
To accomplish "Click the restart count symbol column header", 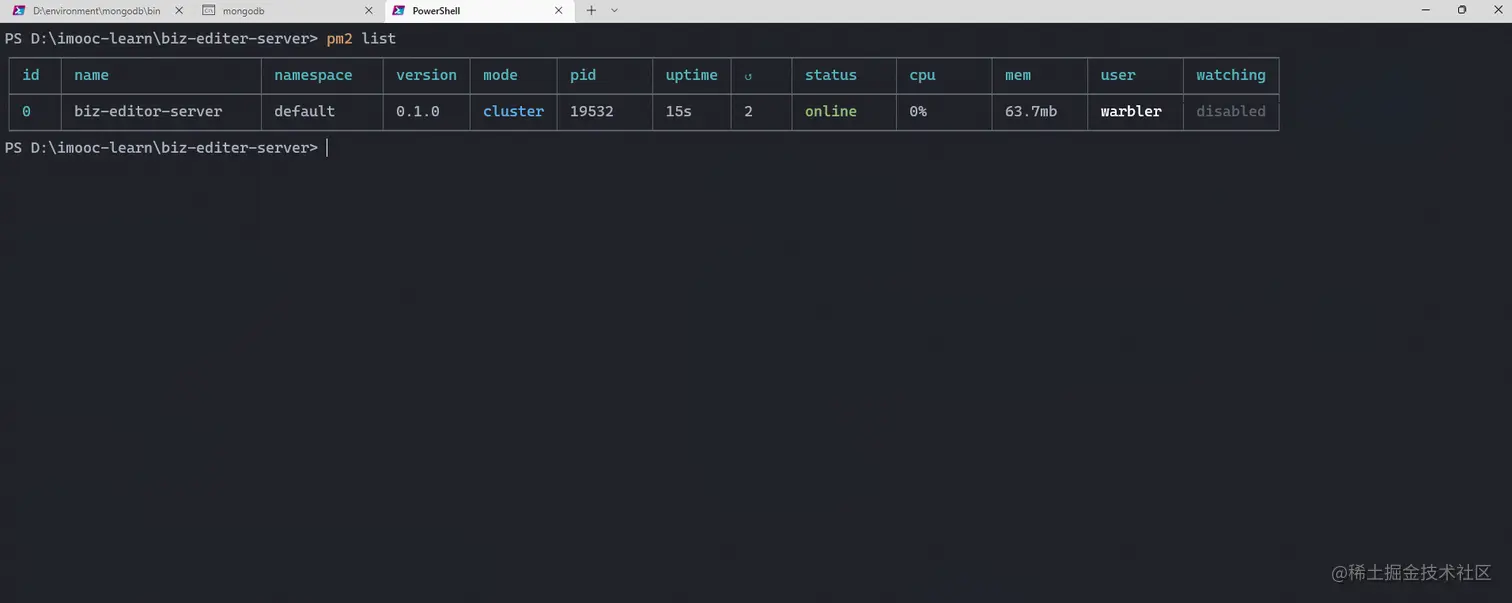I will point(748,76).
